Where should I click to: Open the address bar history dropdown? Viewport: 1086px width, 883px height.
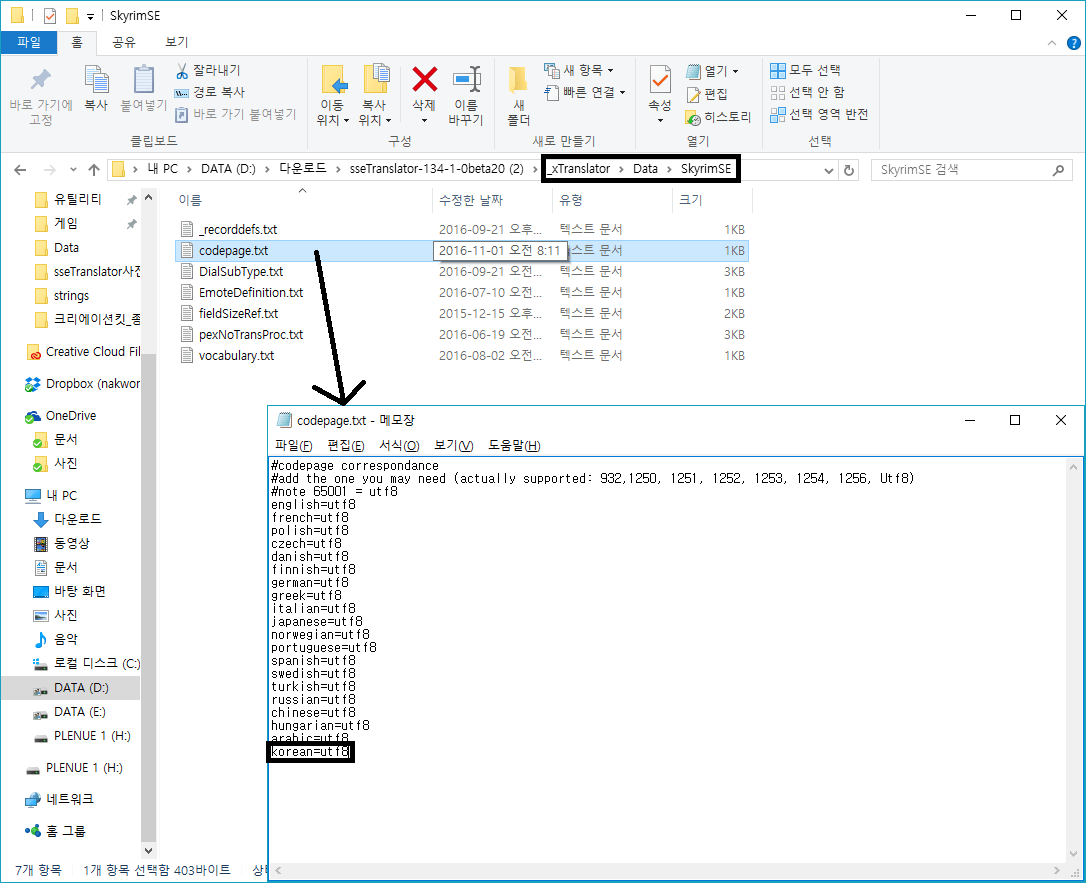point(829,170)
